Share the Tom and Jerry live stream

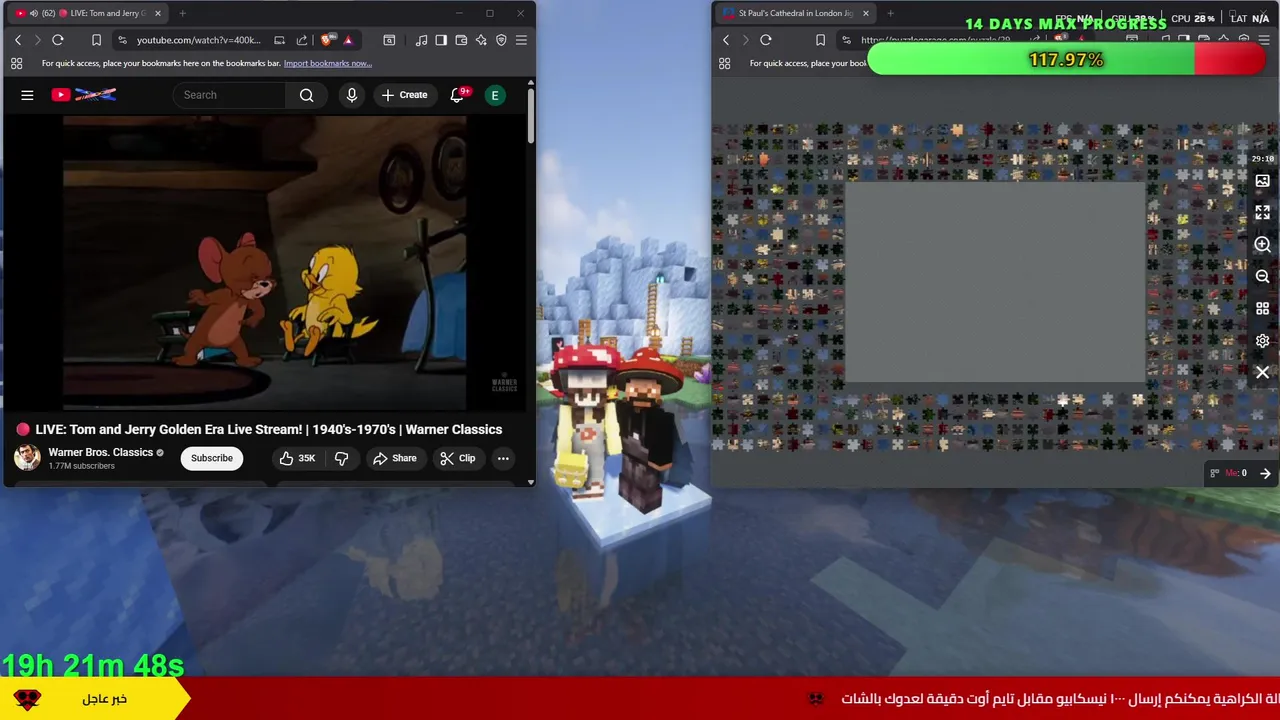(394, 458)
